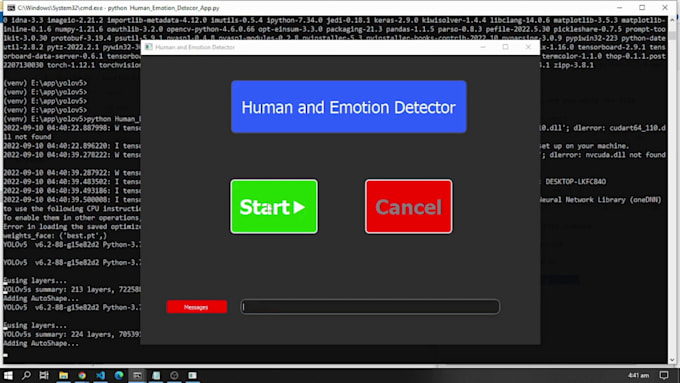
Task: Click 'nvcuda.dll not found' console text
Action: click(x=626, y=155)
